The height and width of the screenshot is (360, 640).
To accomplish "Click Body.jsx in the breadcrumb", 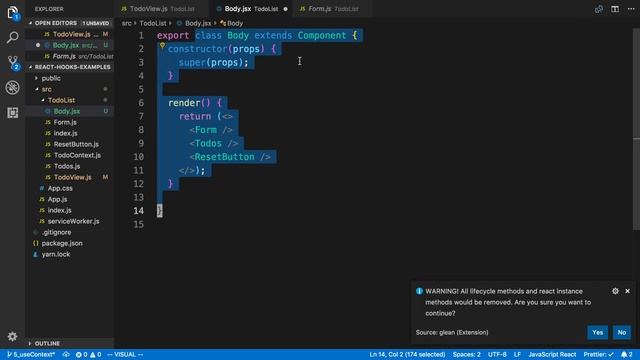I will [198, 23].
